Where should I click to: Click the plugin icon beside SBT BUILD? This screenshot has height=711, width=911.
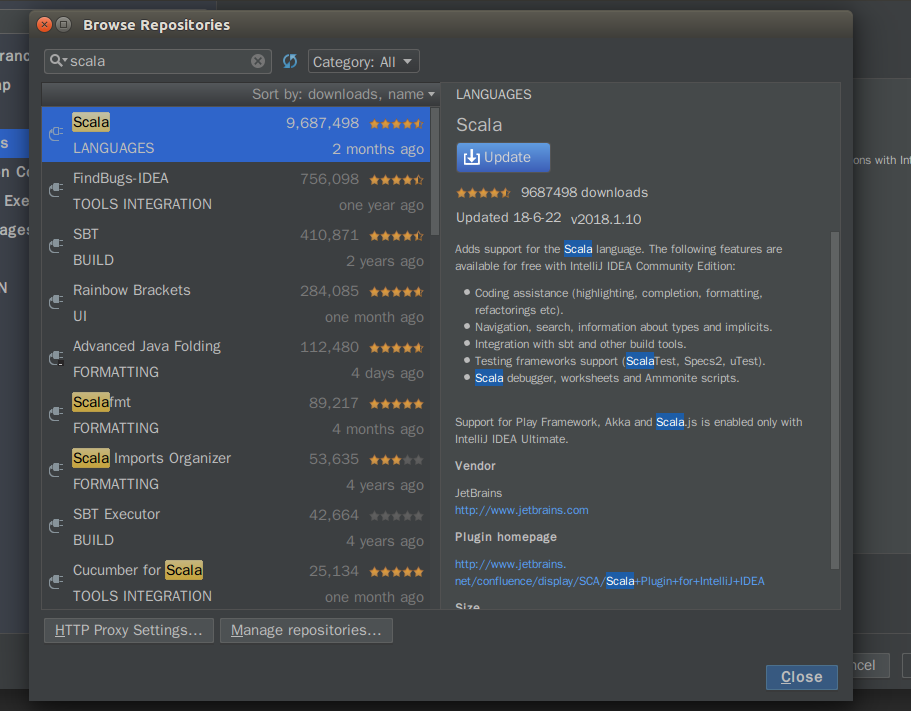(x=56, y=246)
